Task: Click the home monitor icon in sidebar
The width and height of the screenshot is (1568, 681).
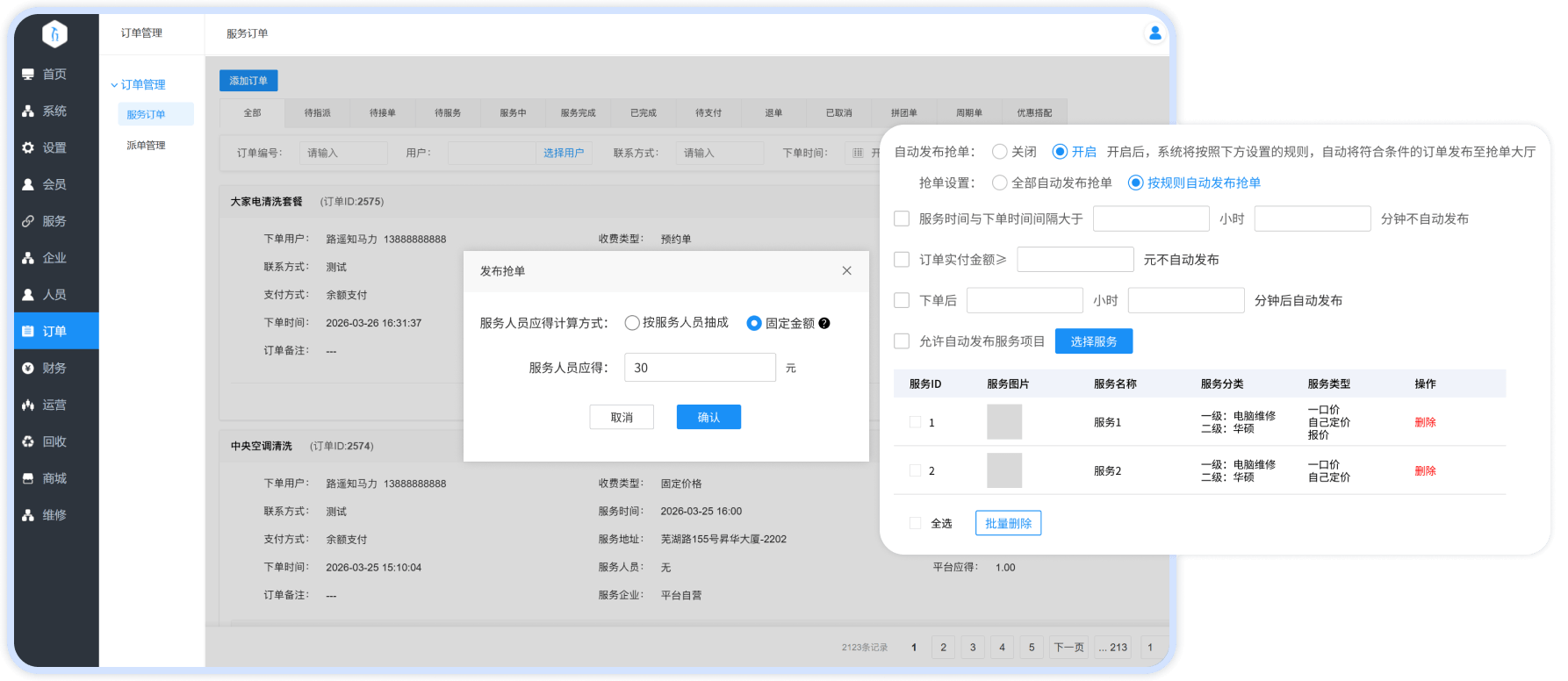Action: coord(28,75)
